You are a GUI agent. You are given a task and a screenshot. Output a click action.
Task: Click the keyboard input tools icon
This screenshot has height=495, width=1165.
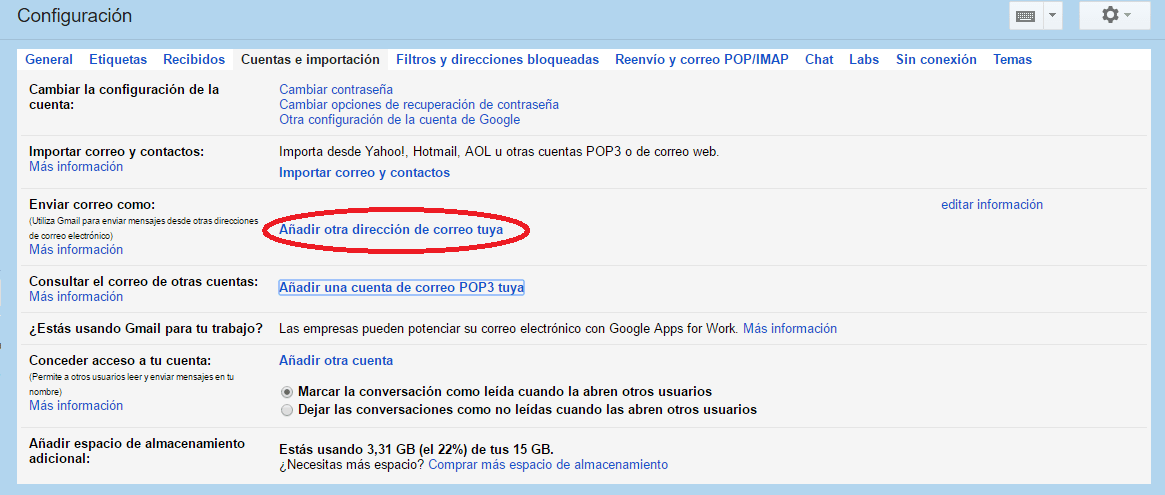[1025, 16]
